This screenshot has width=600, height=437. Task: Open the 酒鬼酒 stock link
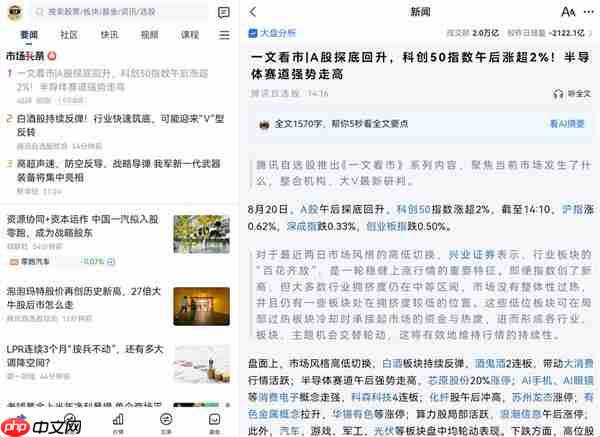pyautogui.click(x=490, y=364)
